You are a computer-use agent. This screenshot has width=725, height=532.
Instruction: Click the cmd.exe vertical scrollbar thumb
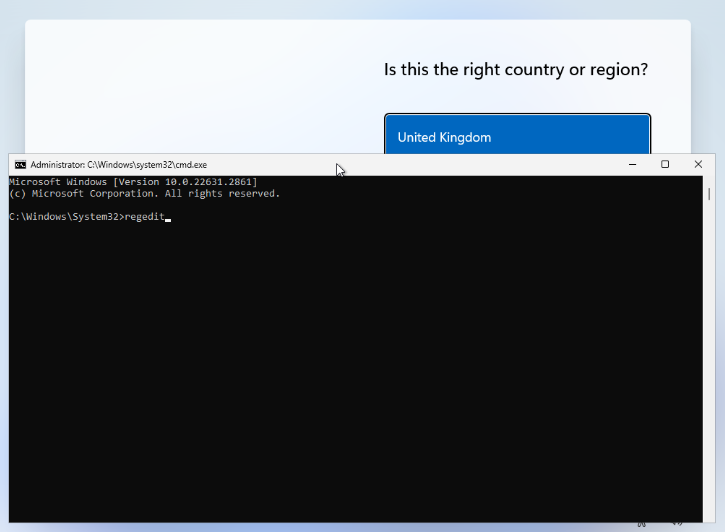click(709, 194)
